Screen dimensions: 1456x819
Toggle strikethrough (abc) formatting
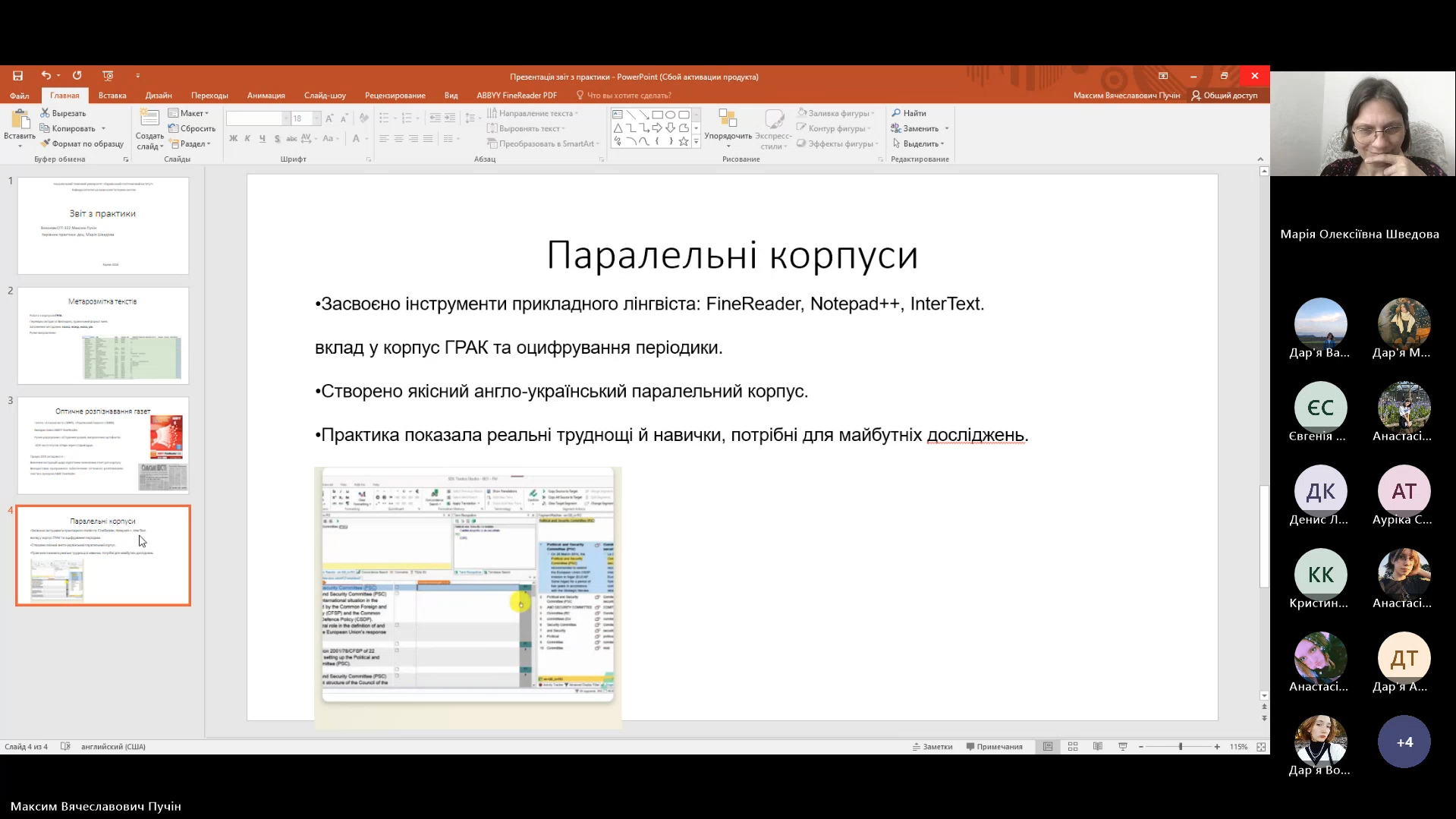click(x=291, y=139)
